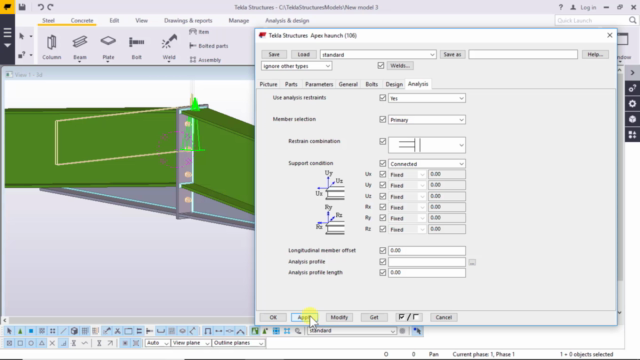
Task: Click the Quick Launch search magnifier
Action: [x=632, y=20]
